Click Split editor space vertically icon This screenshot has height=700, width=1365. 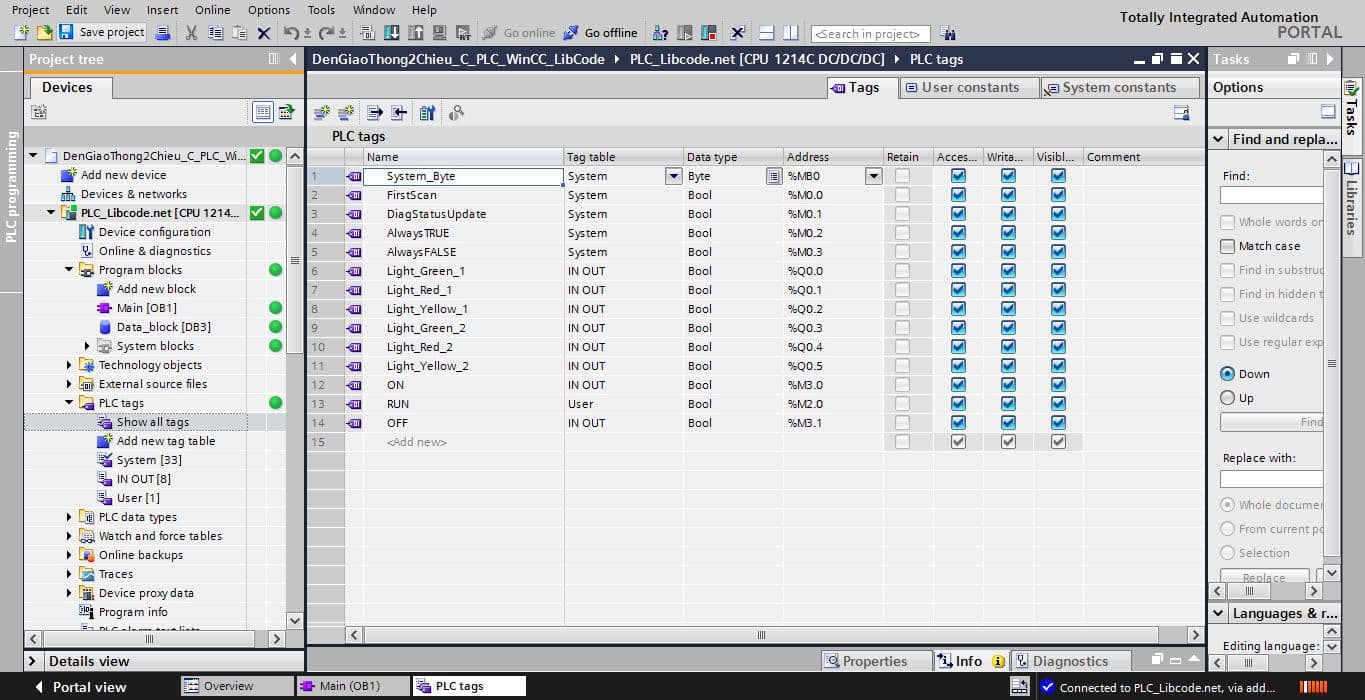[790, 33]
